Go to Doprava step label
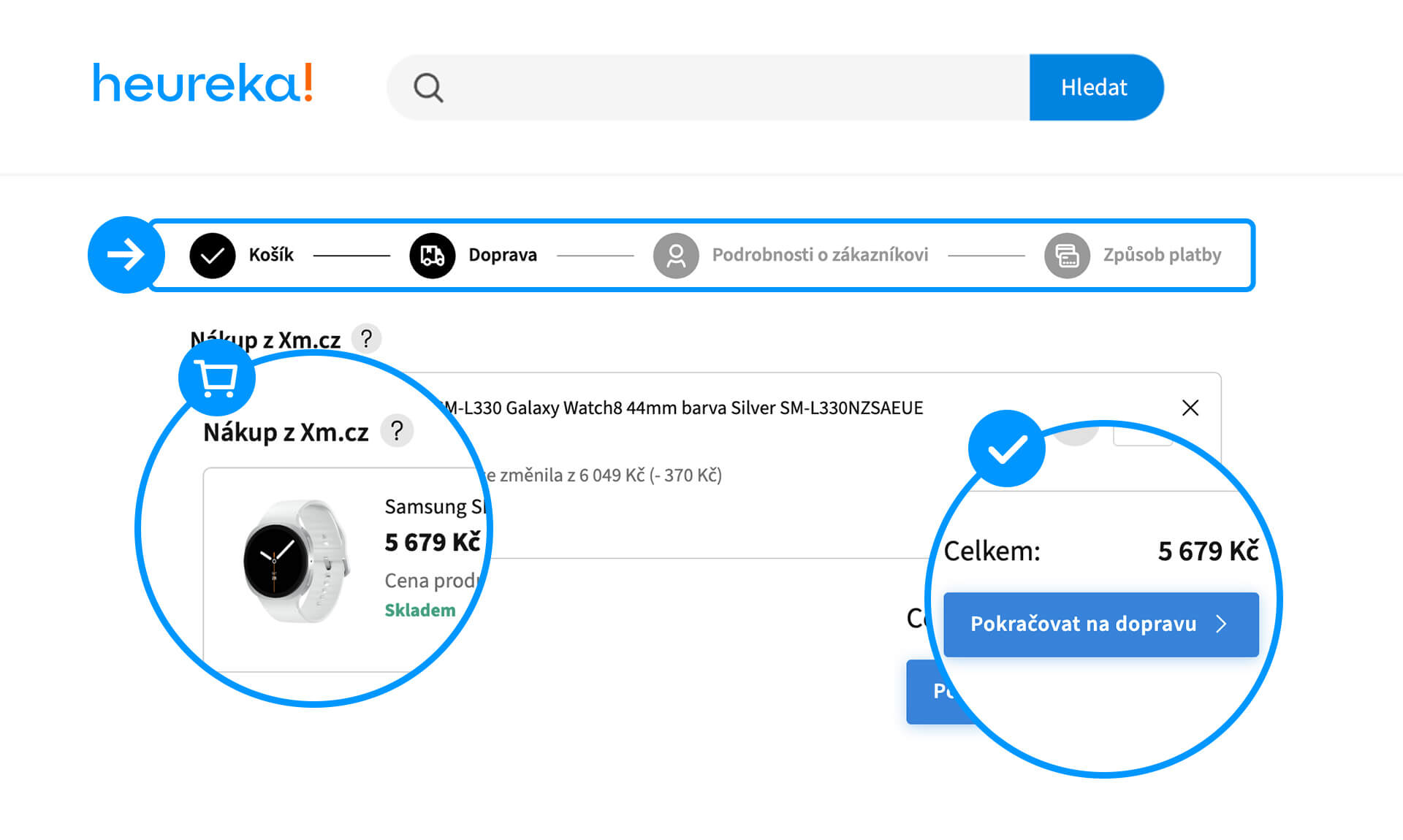The width and height of the screenshot is (1403, 840). point(502,255)
